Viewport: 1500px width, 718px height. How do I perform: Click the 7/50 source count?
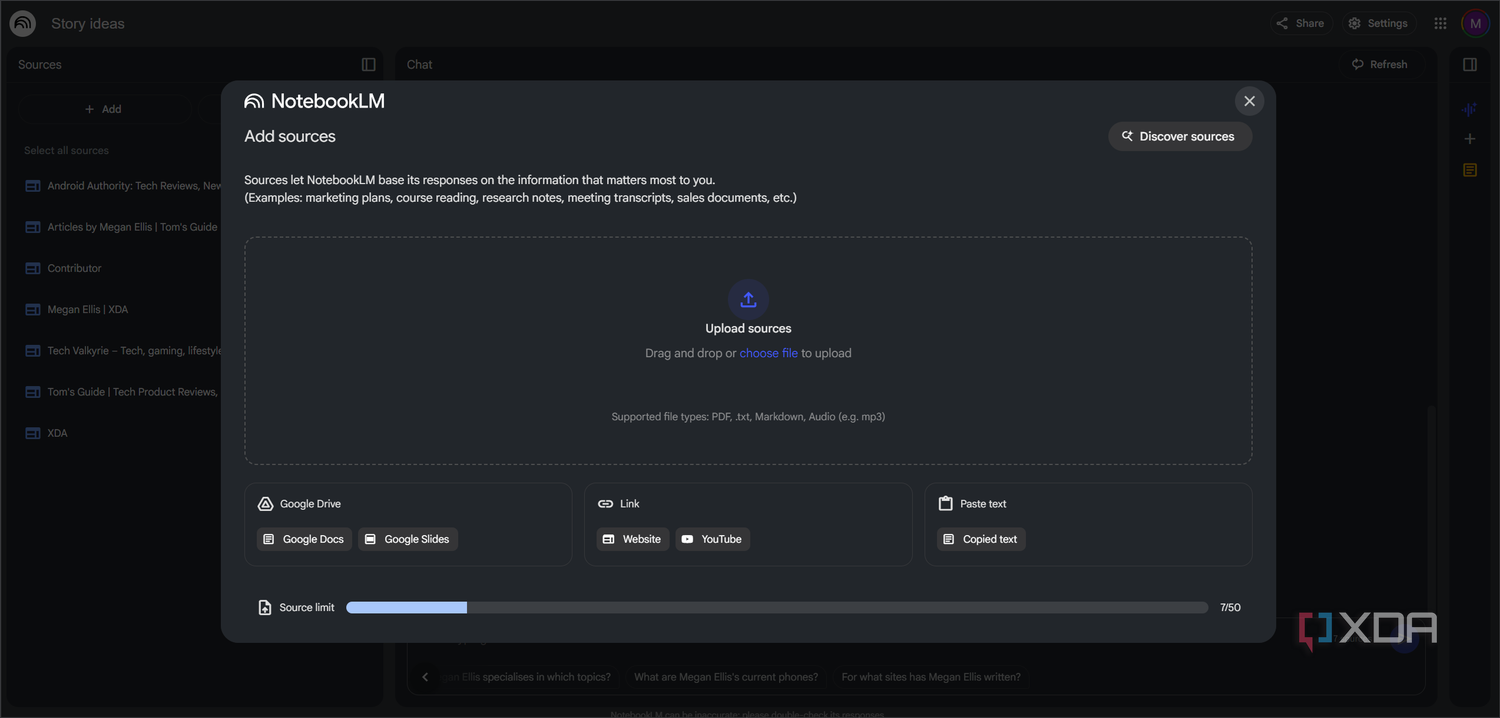click(1230, 607)
